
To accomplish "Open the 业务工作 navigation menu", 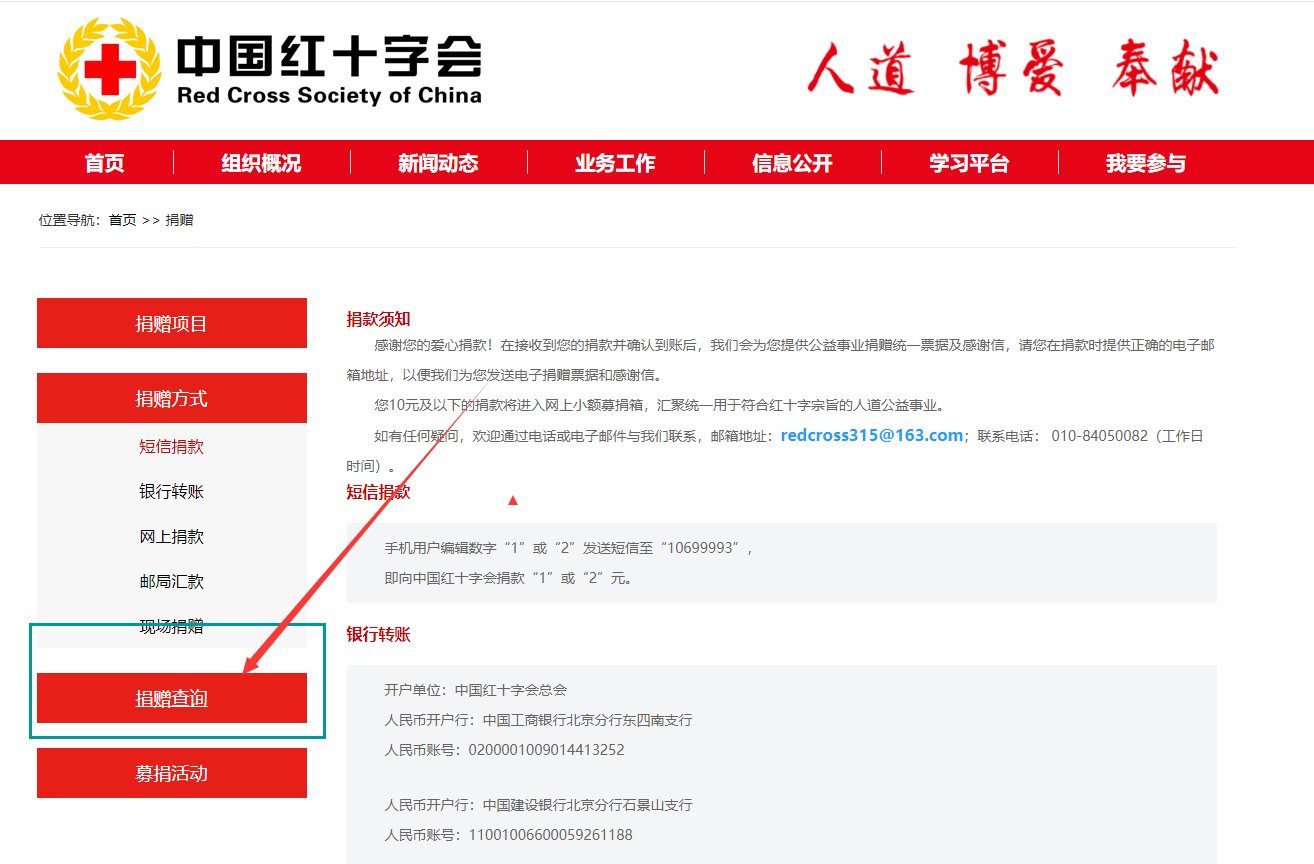I will (x=614, y=162).
